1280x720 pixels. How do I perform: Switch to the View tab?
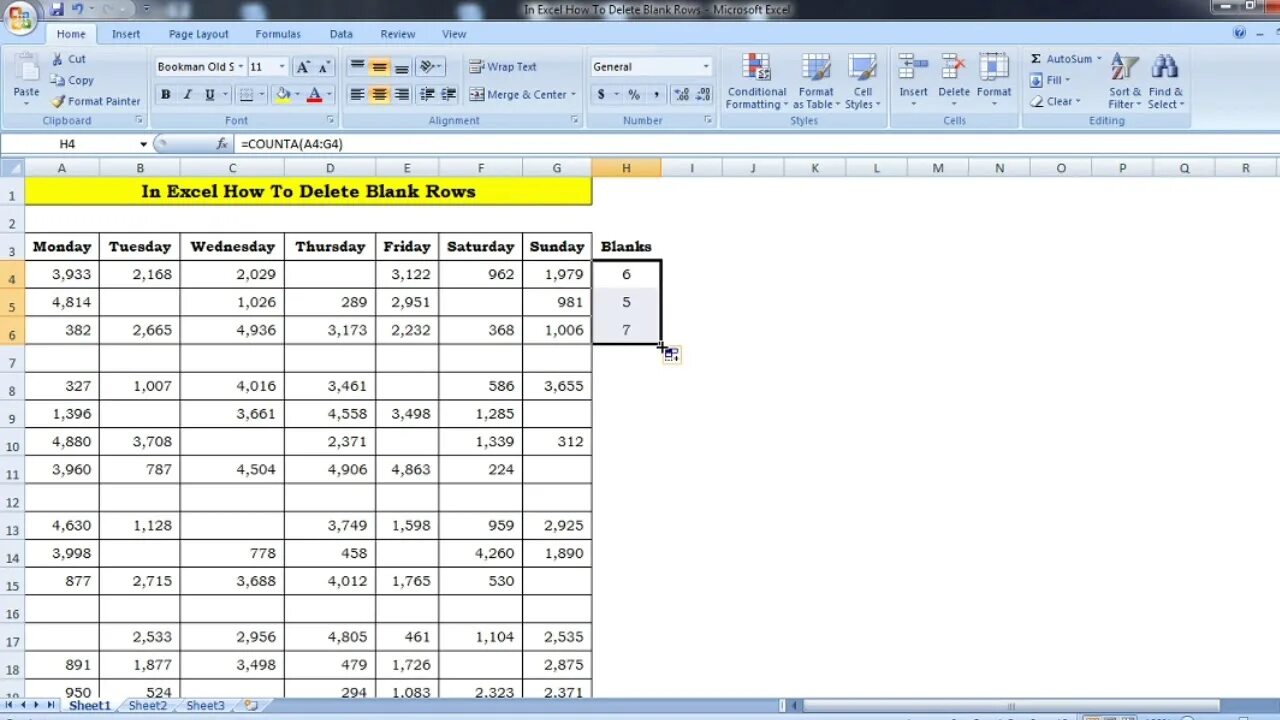[454, 34]
